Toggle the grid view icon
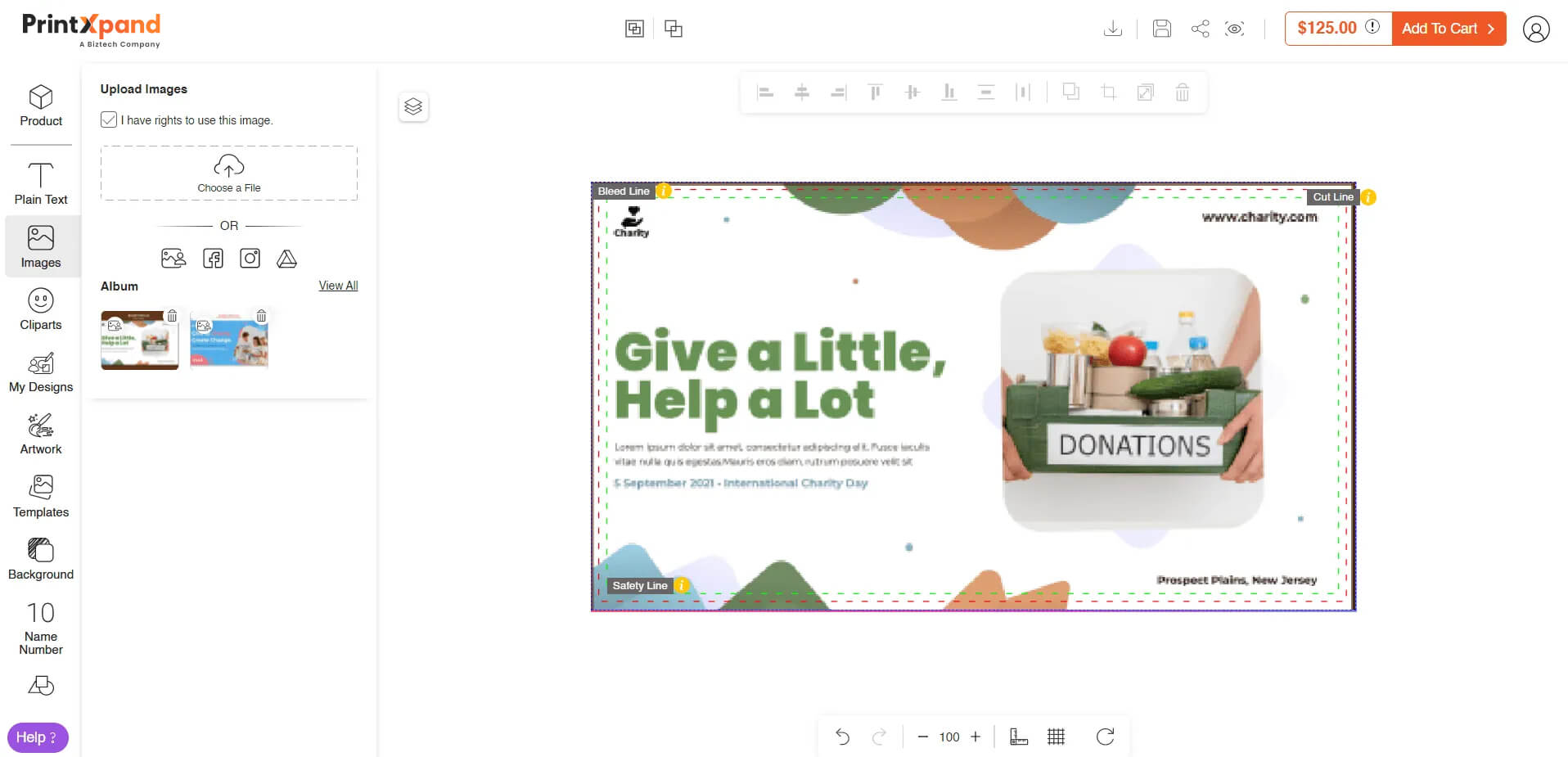This screenshot has width=1568, height=757. pos(1056,737)
